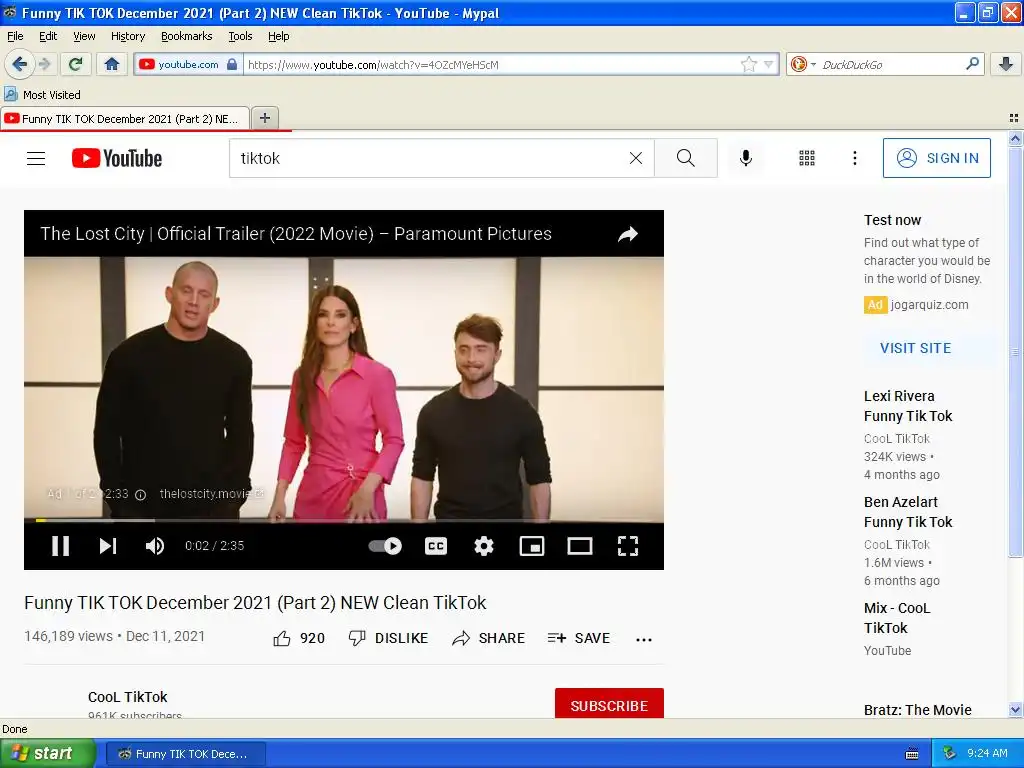
Task: Start voice search with the microphone icon
Action: pyautogui.click(x=746, y=158)
